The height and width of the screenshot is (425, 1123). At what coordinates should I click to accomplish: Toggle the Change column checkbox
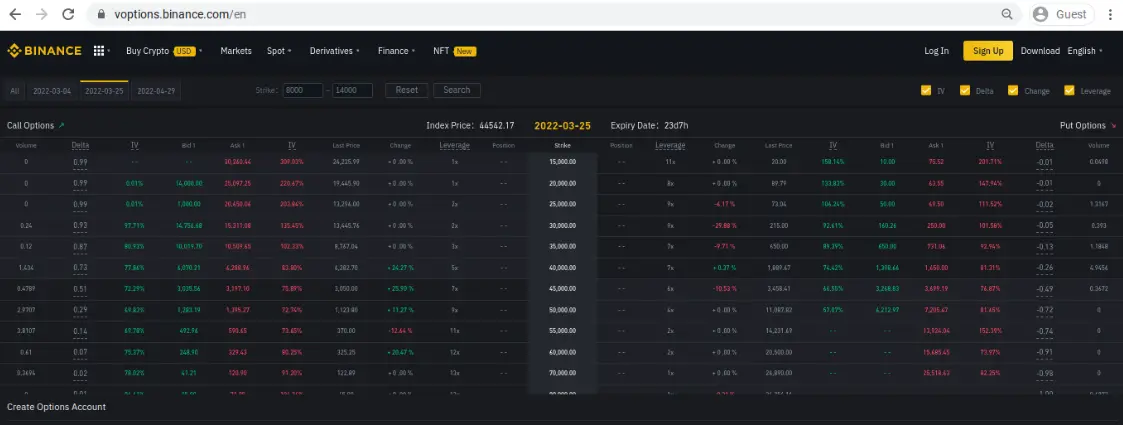1013,90
